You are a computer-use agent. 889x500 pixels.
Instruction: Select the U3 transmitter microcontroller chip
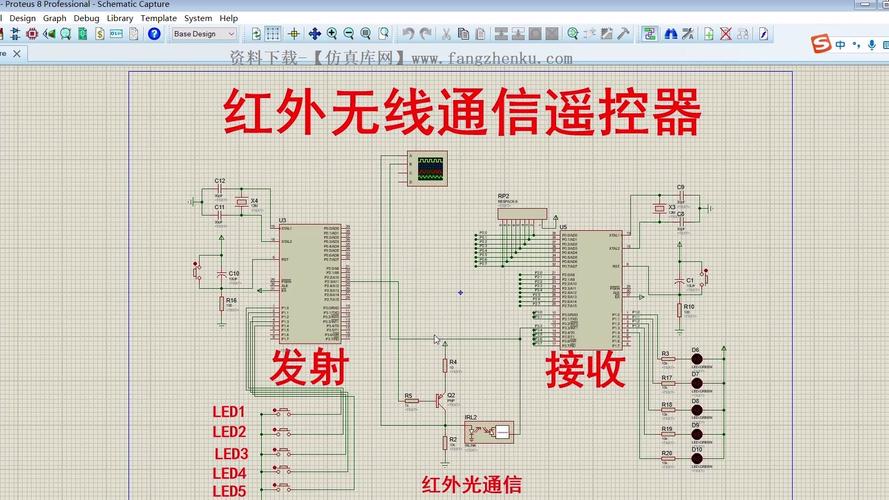coord(310,283)
